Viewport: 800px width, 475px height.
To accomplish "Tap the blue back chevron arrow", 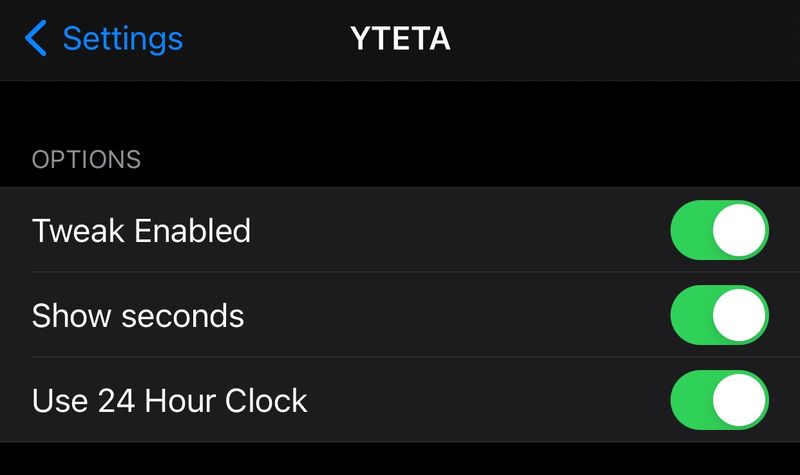I will point(36,38).
